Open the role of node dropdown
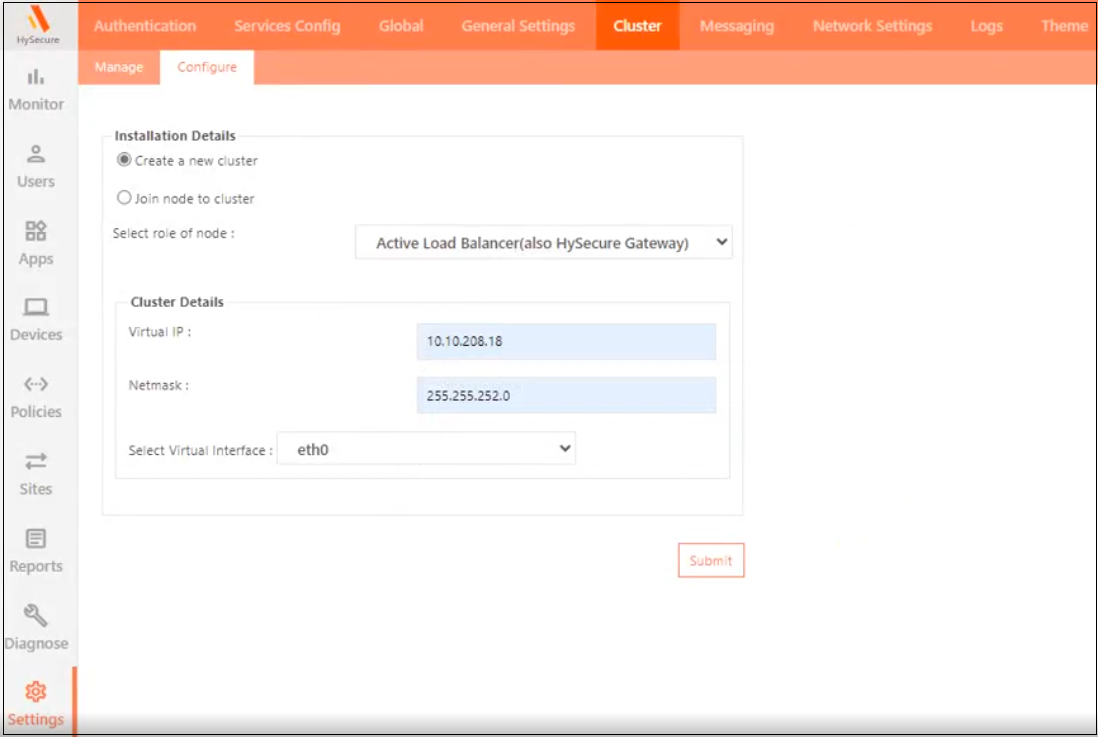The width and height of the screenshot is (1098, 737). [543, 242]
